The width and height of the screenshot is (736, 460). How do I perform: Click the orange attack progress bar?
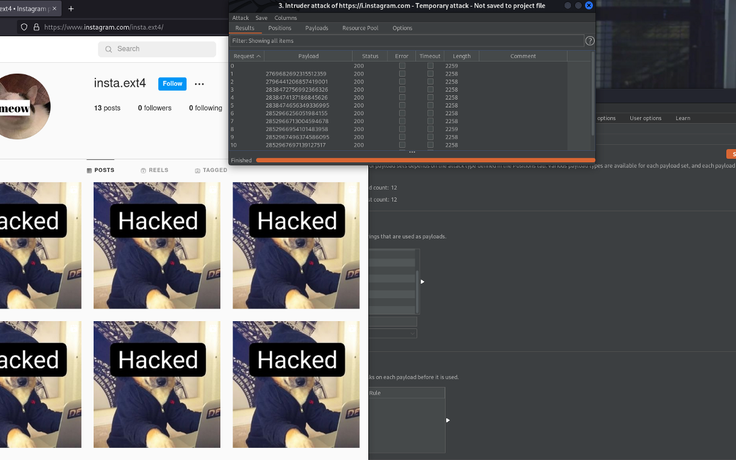click(425, 161)
